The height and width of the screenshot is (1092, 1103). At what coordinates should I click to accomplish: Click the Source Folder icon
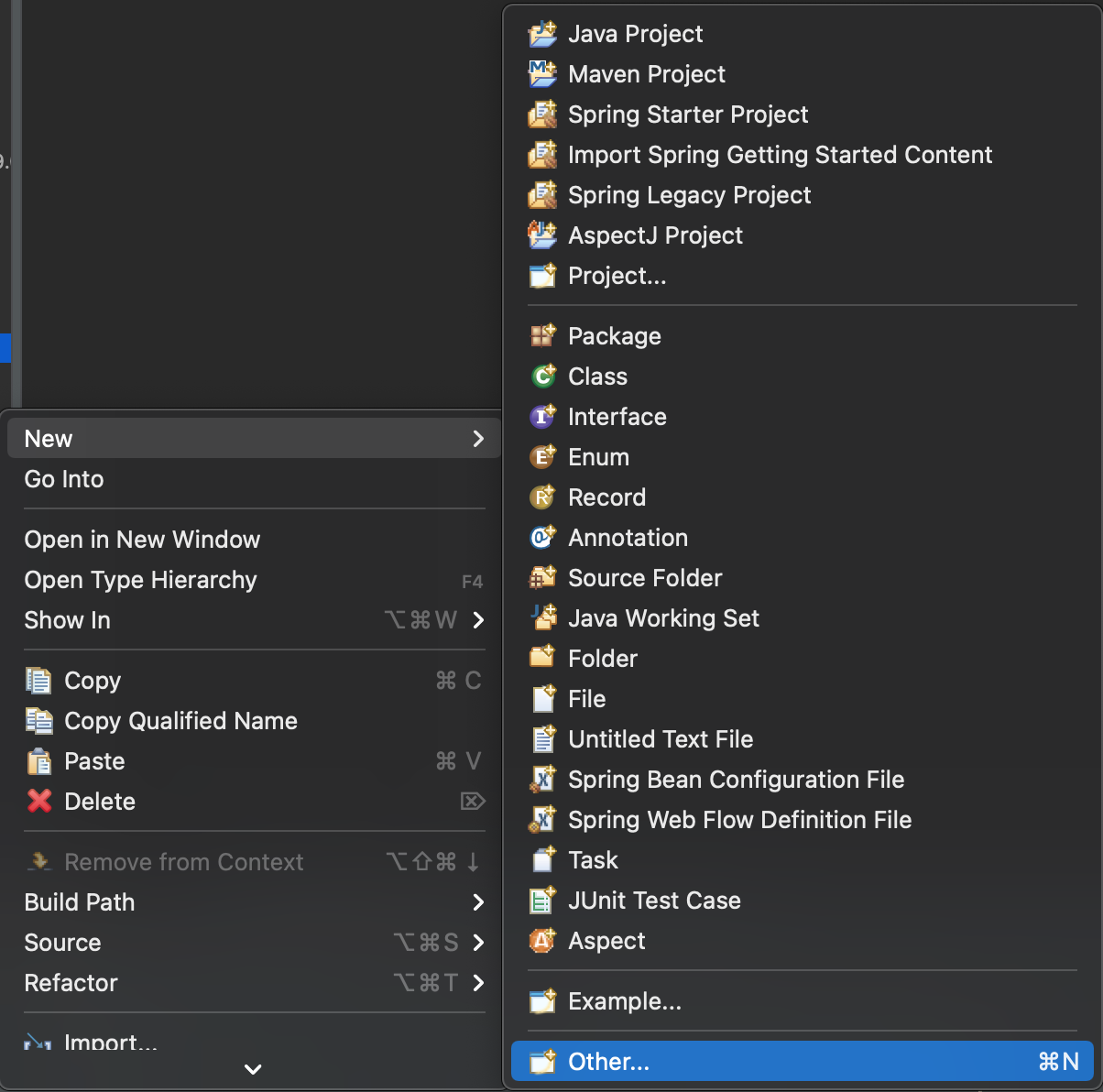pos(542,578)
